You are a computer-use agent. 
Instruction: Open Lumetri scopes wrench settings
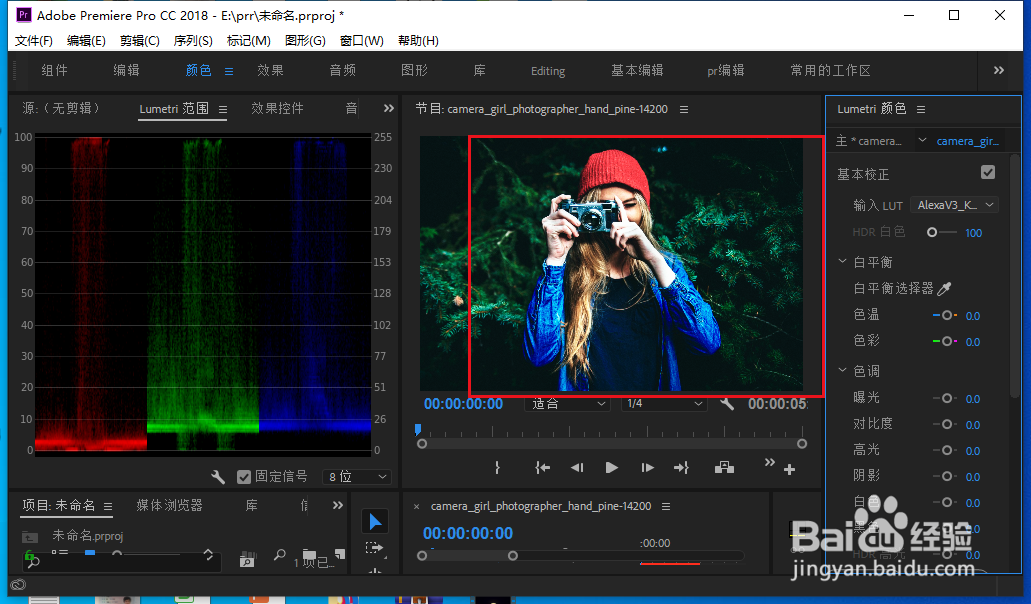[218, 477]
